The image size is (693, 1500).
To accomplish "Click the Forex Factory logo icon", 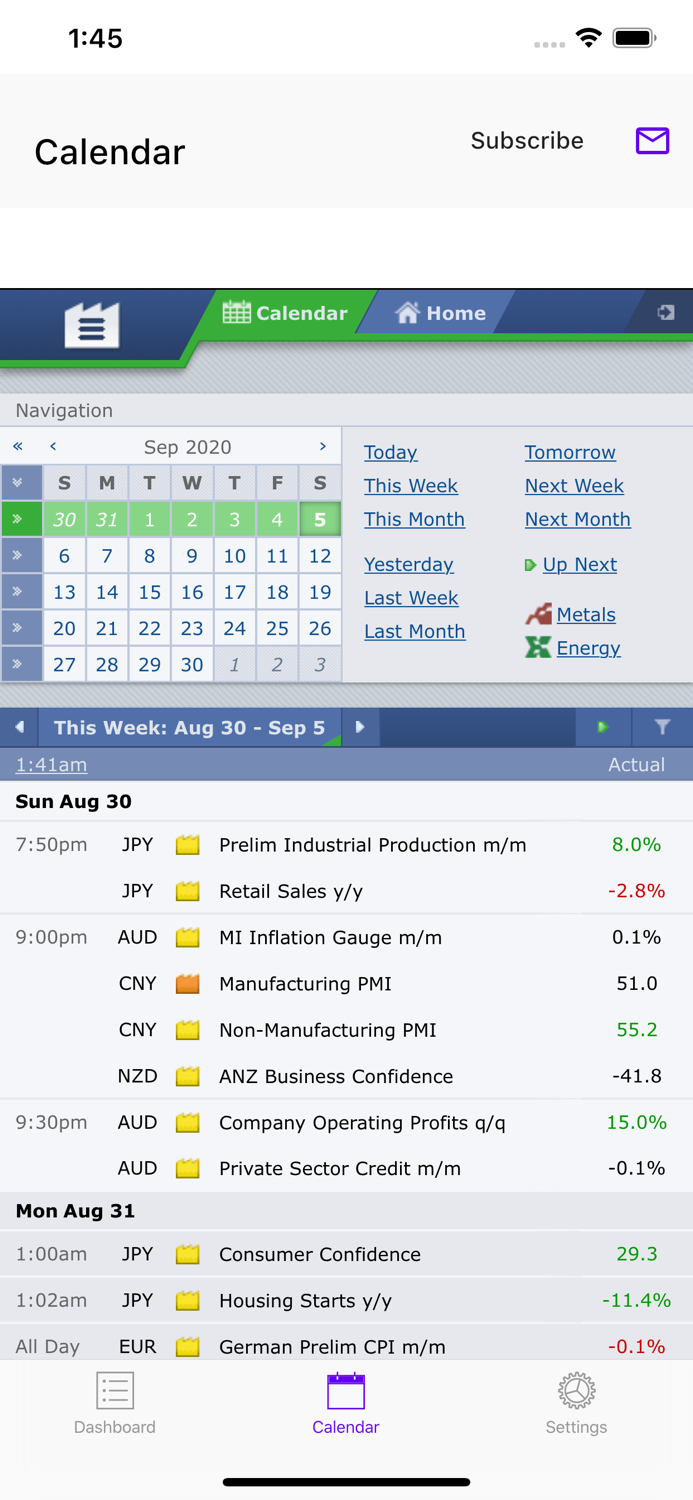I will [x=91, y=324].
